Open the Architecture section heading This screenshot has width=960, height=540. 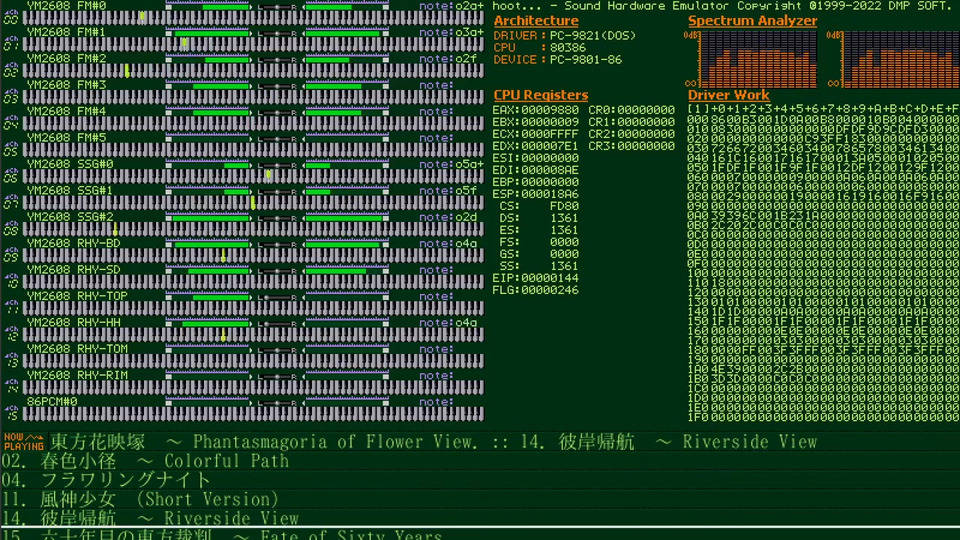tap(536, 21)
